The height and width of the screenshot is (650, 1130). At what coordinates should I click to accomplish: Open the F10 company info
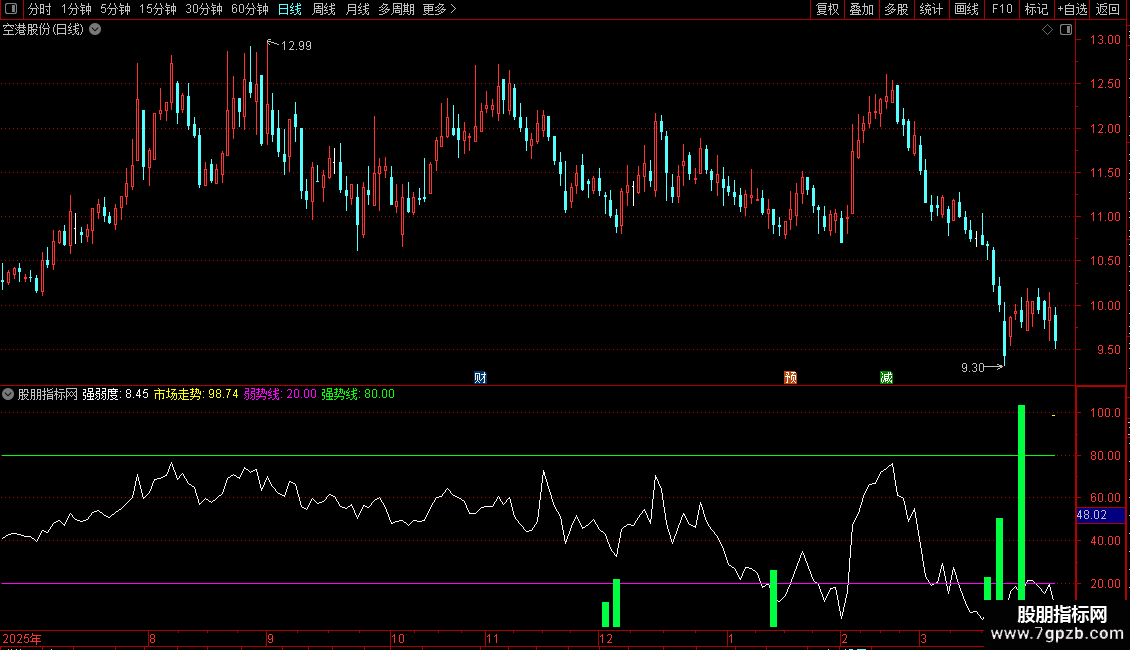1001,10
